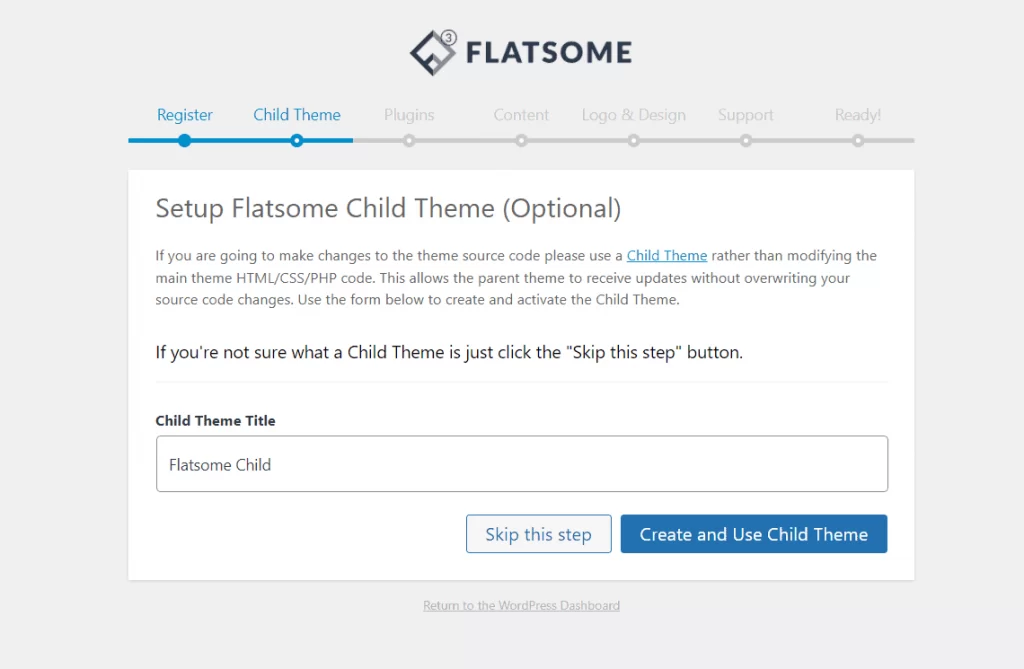Open the Child Theme documentation link

pyautogui.click(x=666, y=255)
